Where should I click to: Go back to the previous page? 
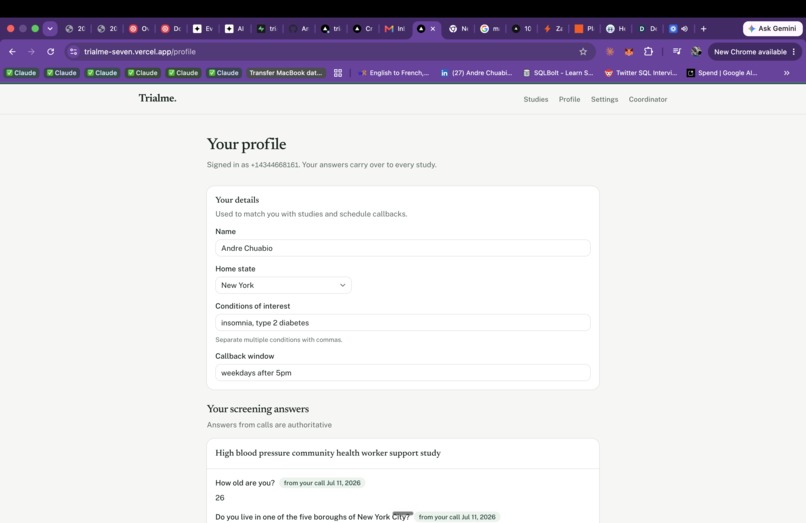[x=12, y=51]
